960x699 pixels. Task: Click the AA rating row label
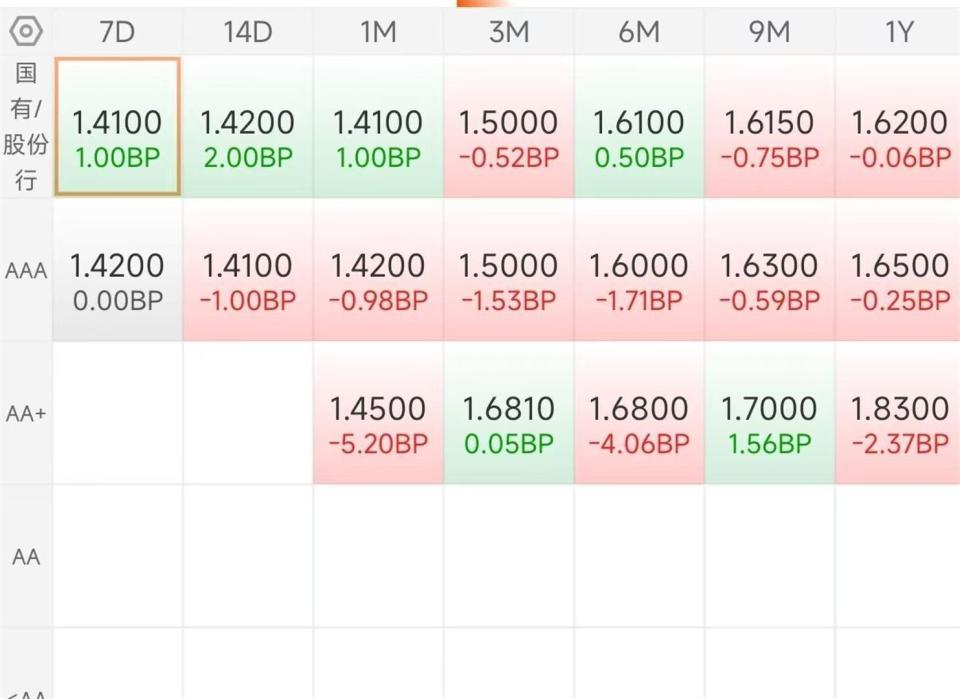pos(26,557)
